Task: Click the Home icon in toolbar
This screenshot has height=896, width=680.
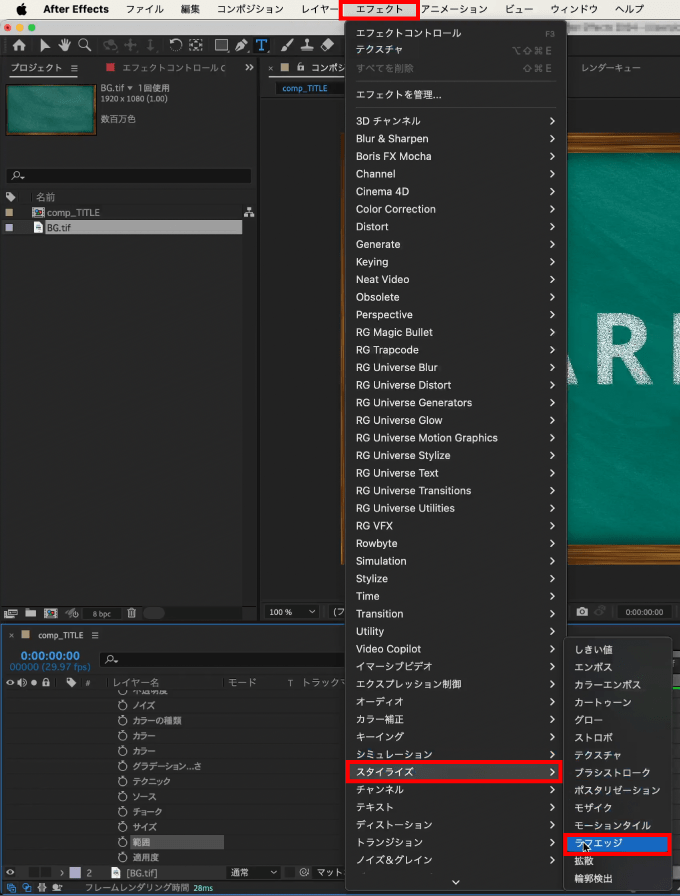Action: point(19,45)
